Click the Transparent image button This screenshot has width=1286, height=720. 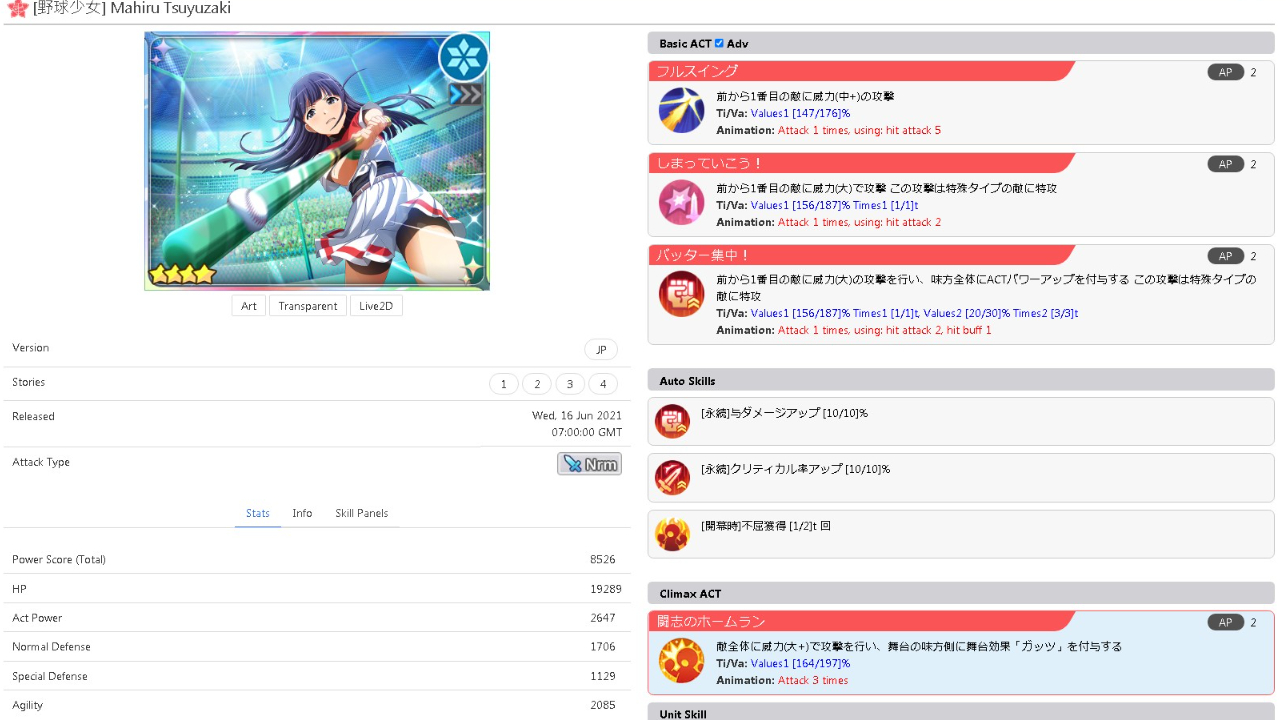click(308, 306)
